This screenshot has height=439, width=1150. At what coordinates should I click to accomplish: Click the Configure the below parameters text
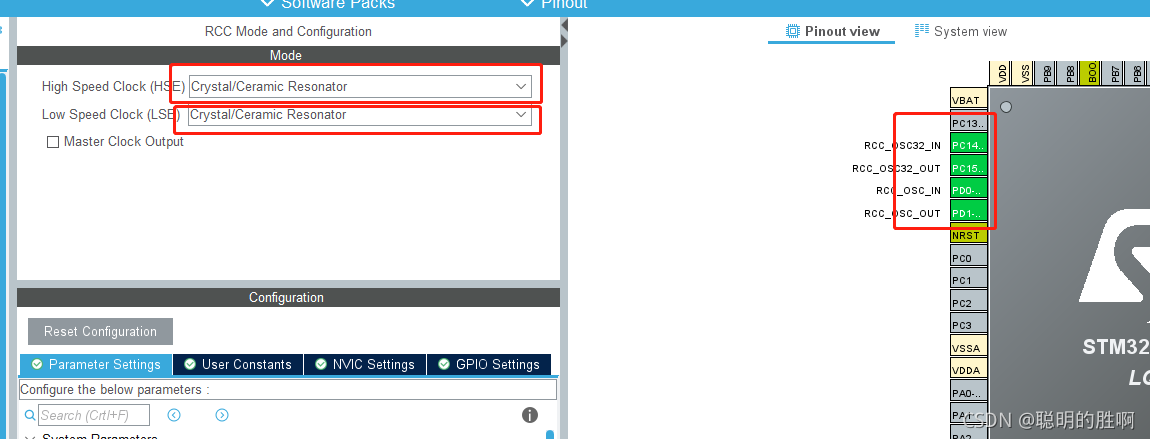click(x=114, y=389)
